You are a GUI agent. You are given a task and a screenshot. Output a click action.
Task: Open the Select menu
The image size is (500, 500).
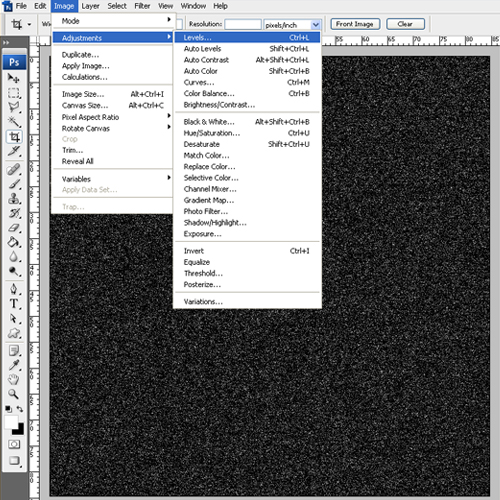(x=117, y=6)
